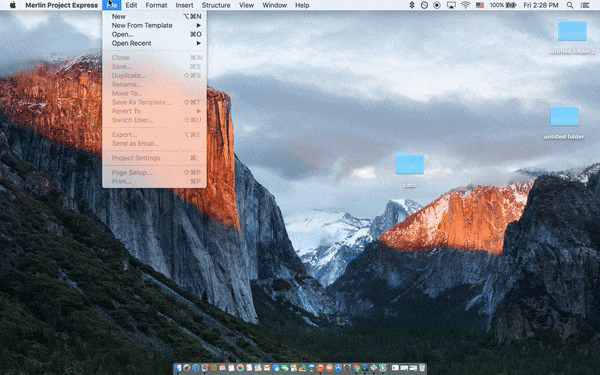Open the Help menu
Image resolution: width=600 pixels, height=375 pixels.
(302, 5)
